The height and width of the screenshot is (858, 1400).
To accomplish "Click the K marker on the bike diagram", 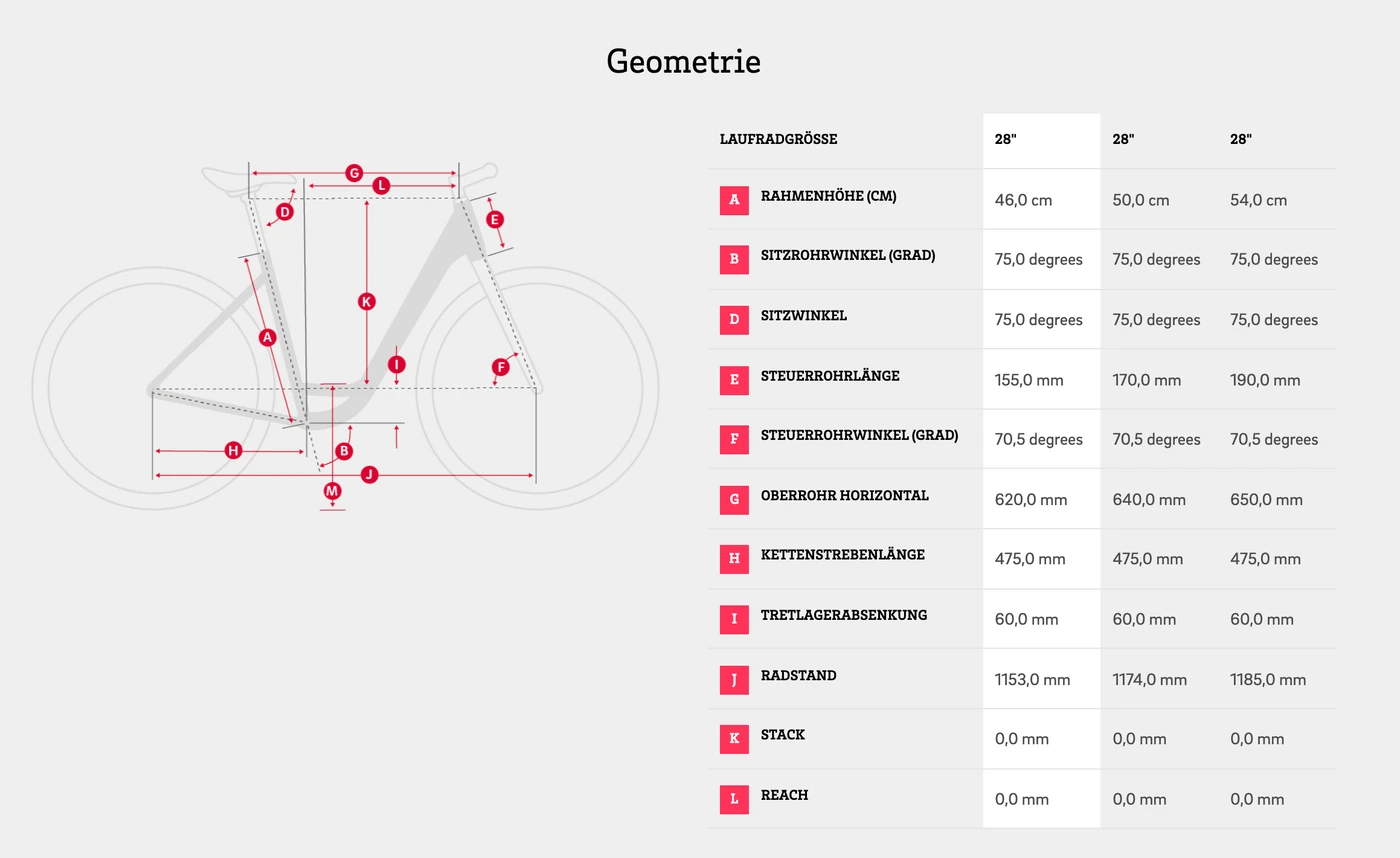I will pos(367,301).
